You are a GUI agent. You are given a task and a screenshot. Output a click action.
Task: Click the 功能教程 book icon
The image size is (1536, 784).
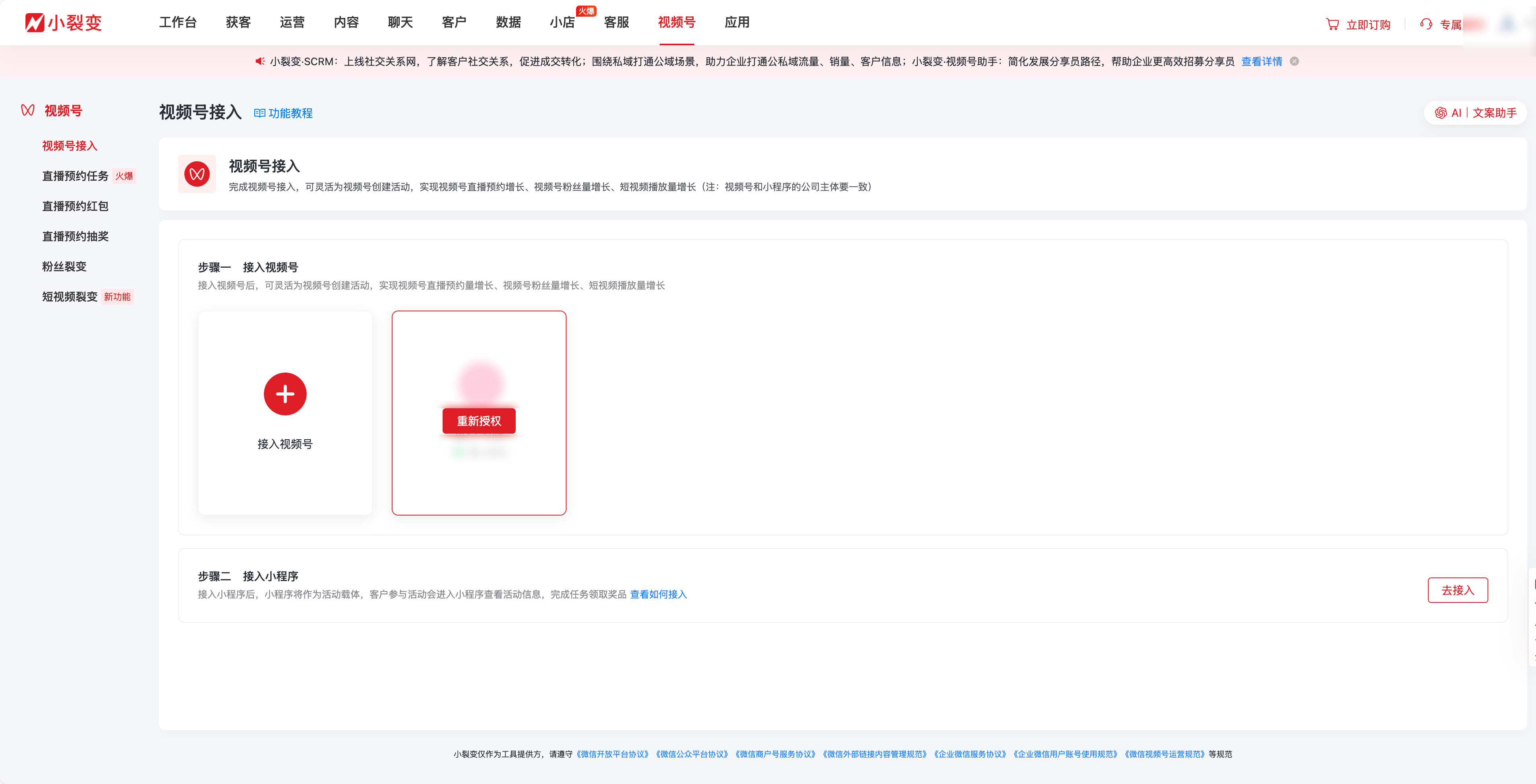[259, 113]
